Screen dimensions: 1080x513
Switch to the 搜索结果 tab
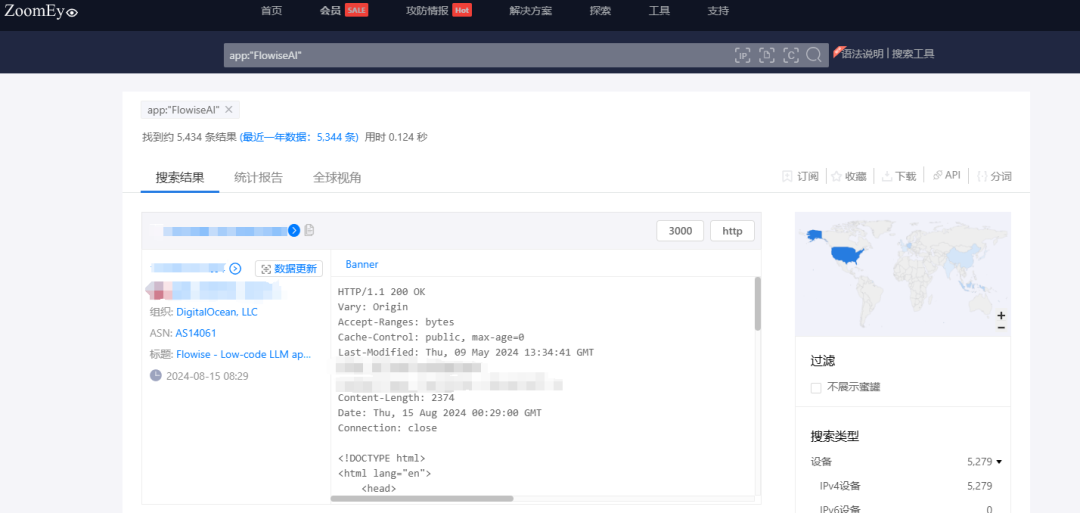(x=180, y=177)
